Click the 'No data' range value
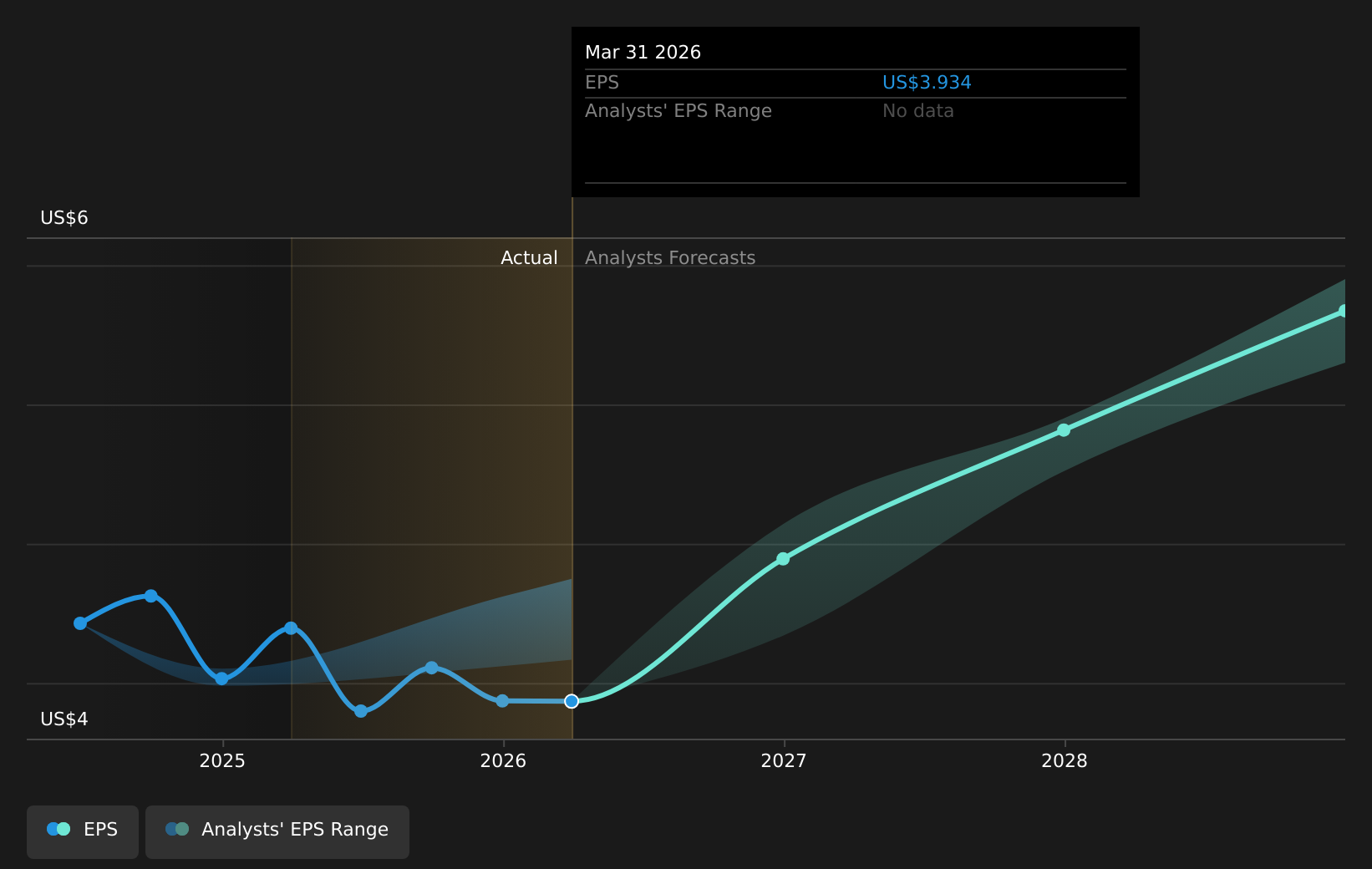 pyautogui.click(x=917, y=111)
